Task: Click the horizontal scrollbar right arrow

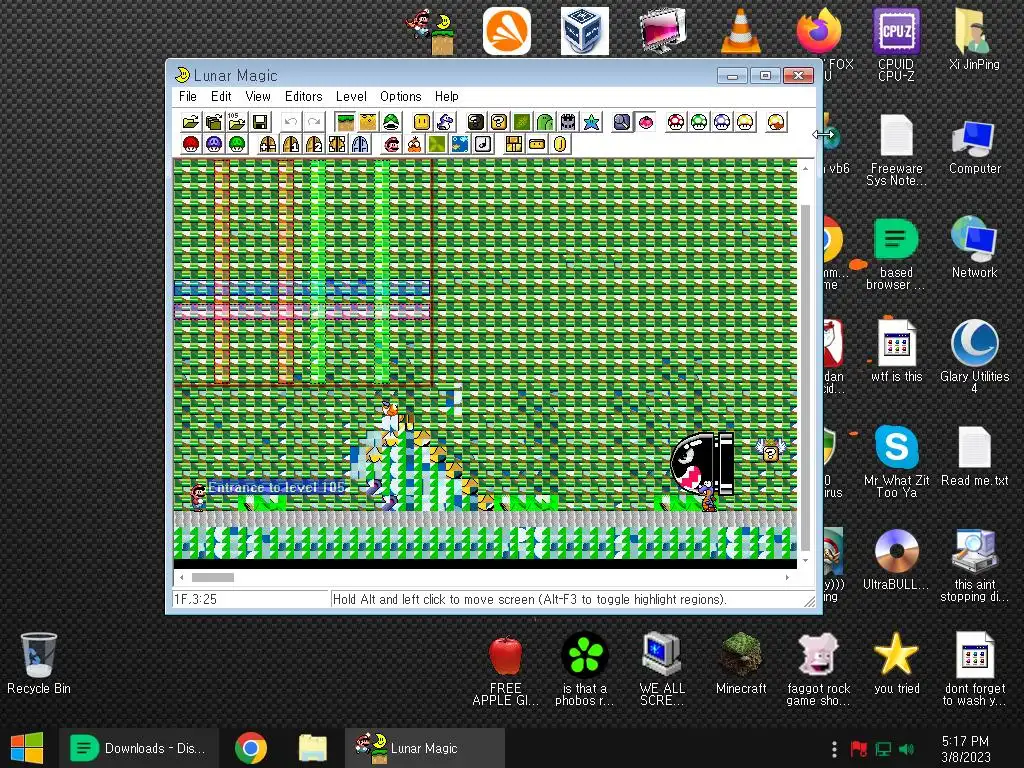Action: [x=788, y=577]
